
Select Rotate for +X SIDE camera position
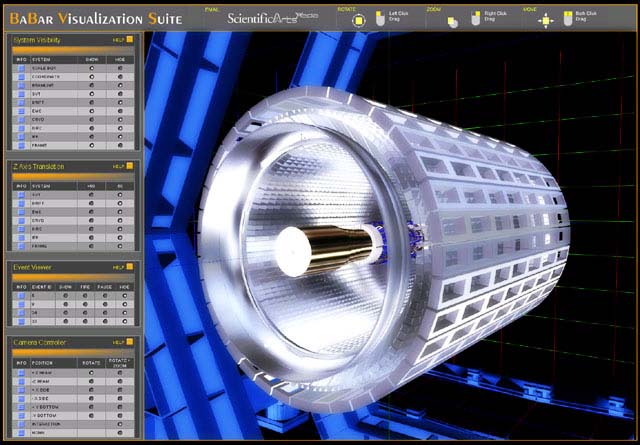point(91,390)
